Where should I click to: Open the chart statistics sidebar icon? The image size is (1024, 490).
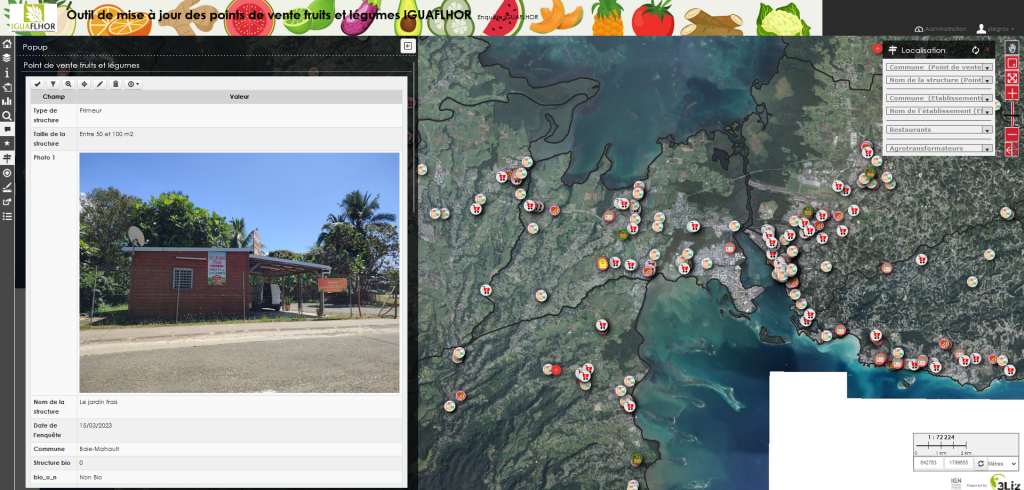click(7, 101)
